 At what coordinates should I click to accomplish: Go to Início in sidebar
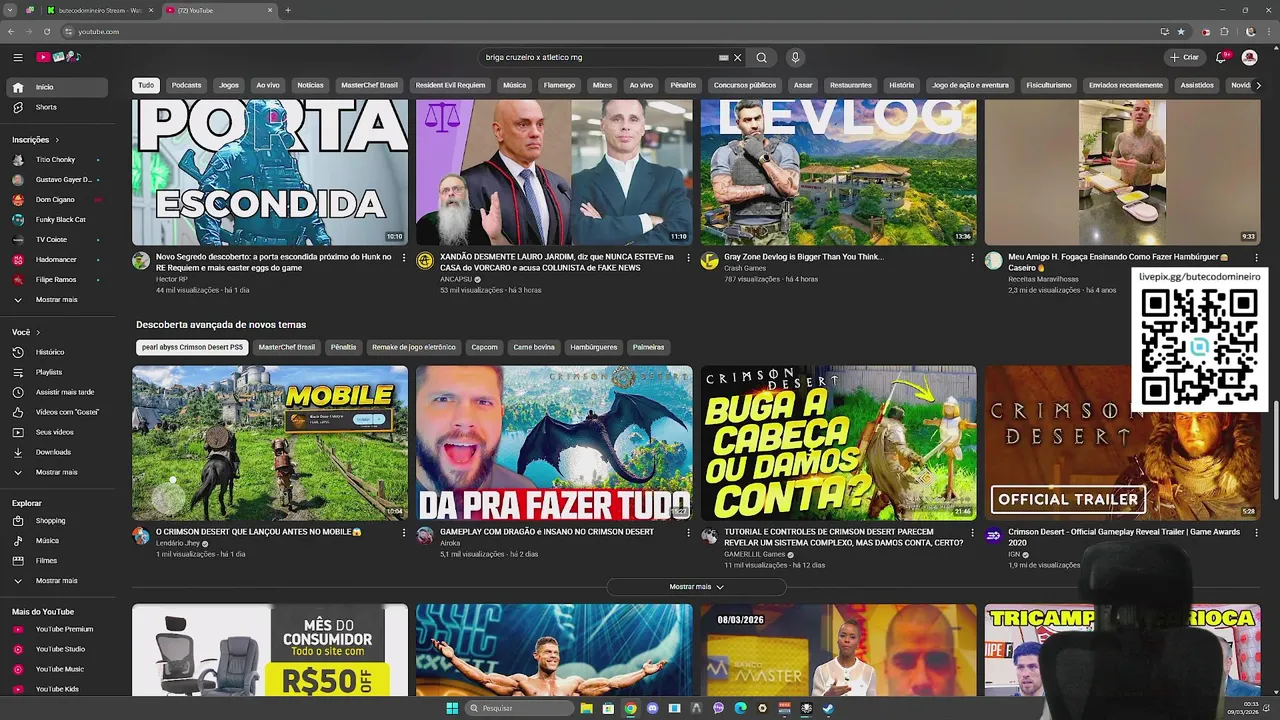56,87
